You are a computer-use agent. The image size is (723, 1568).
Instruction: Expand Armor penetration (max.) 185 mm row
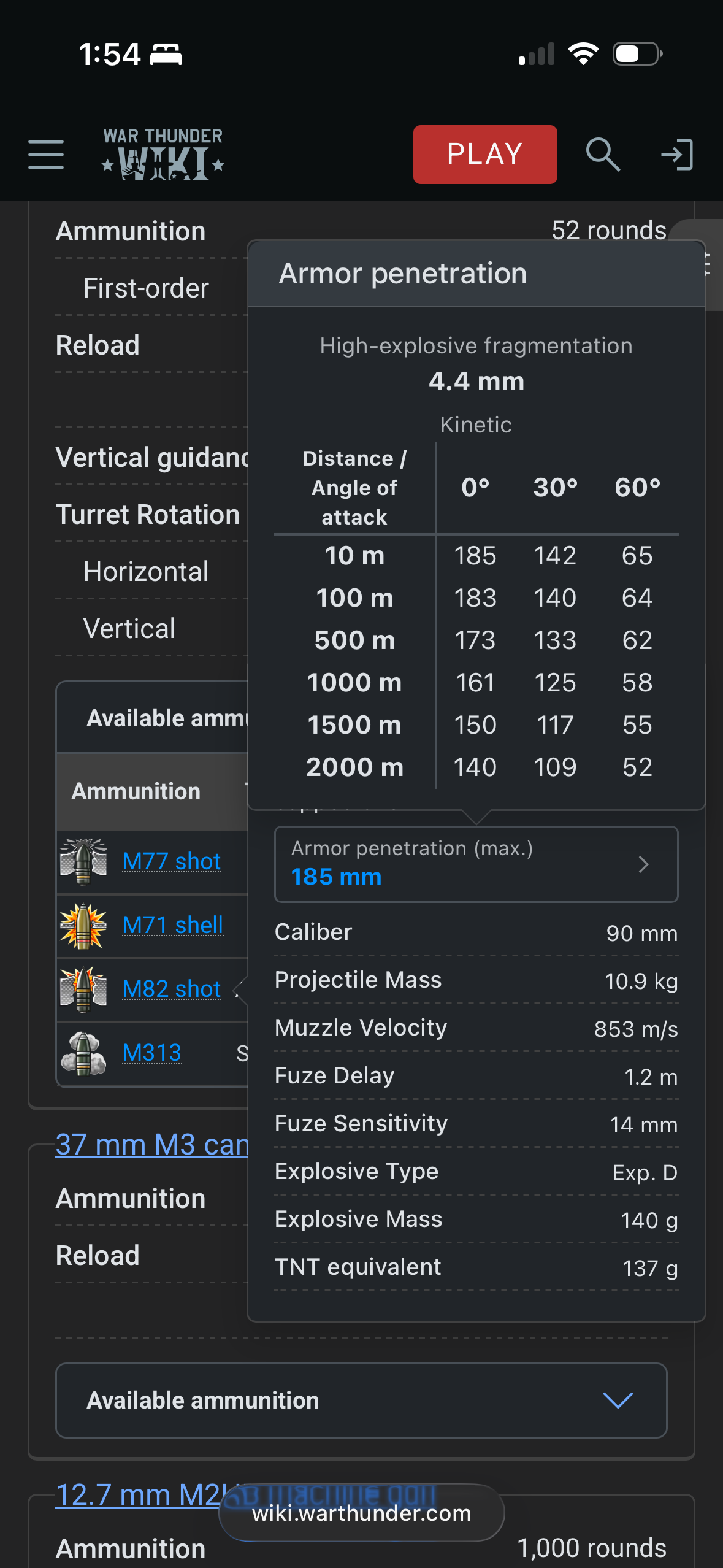click(476, 864)
